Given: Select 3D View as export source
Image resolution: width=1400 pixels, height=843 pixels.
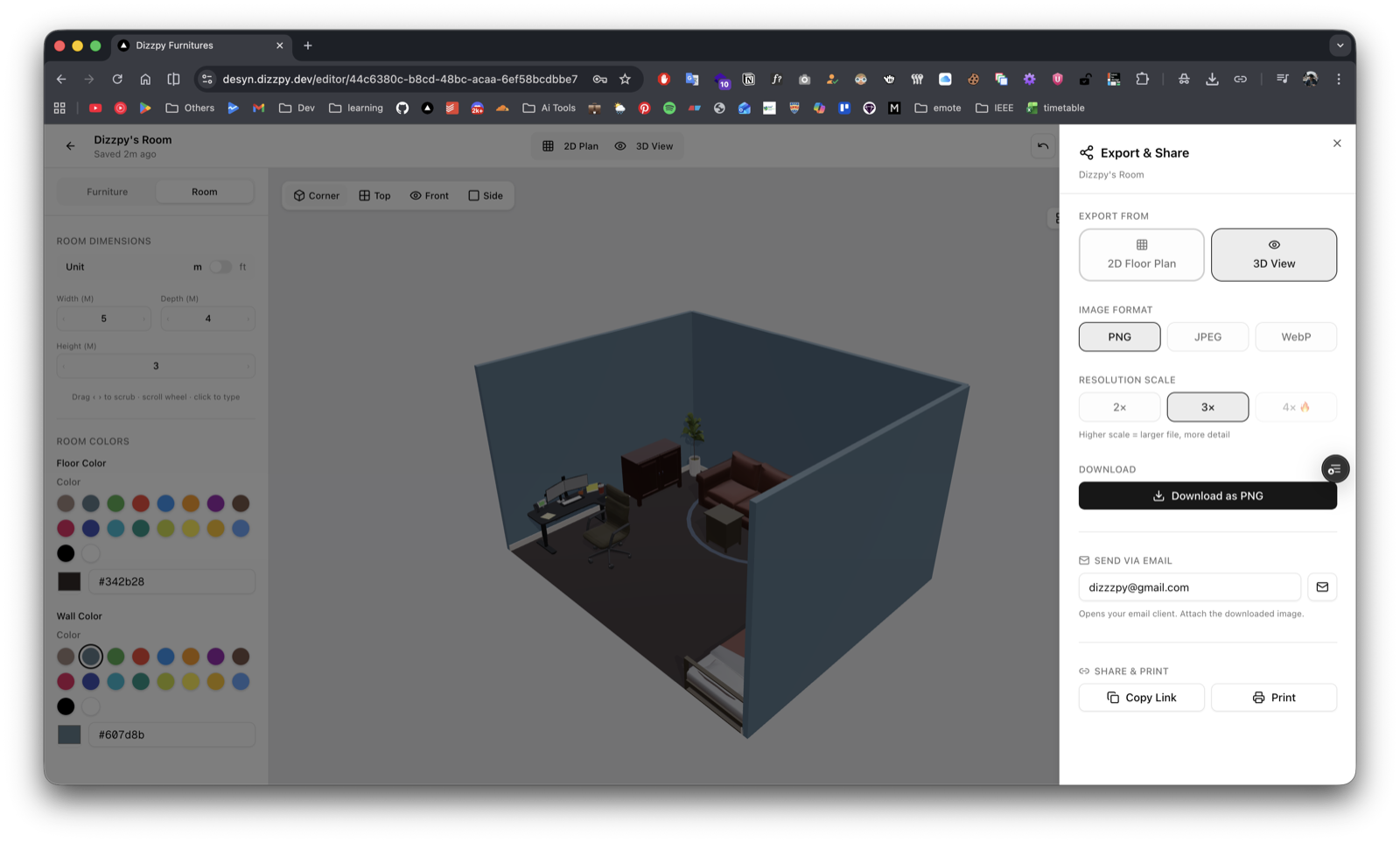Looking at the screenshot, I should (x=1273, y=255).
